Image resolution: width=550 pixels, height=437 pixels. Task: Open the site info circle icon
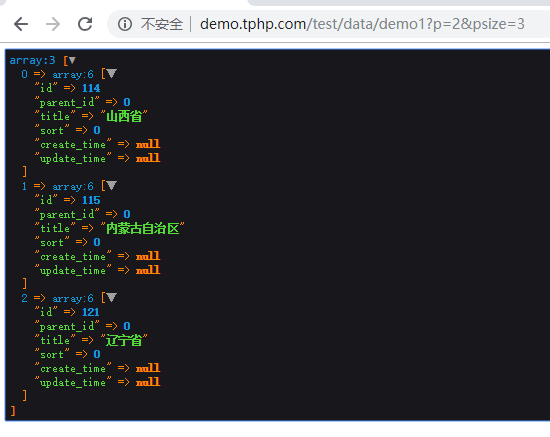125,24
